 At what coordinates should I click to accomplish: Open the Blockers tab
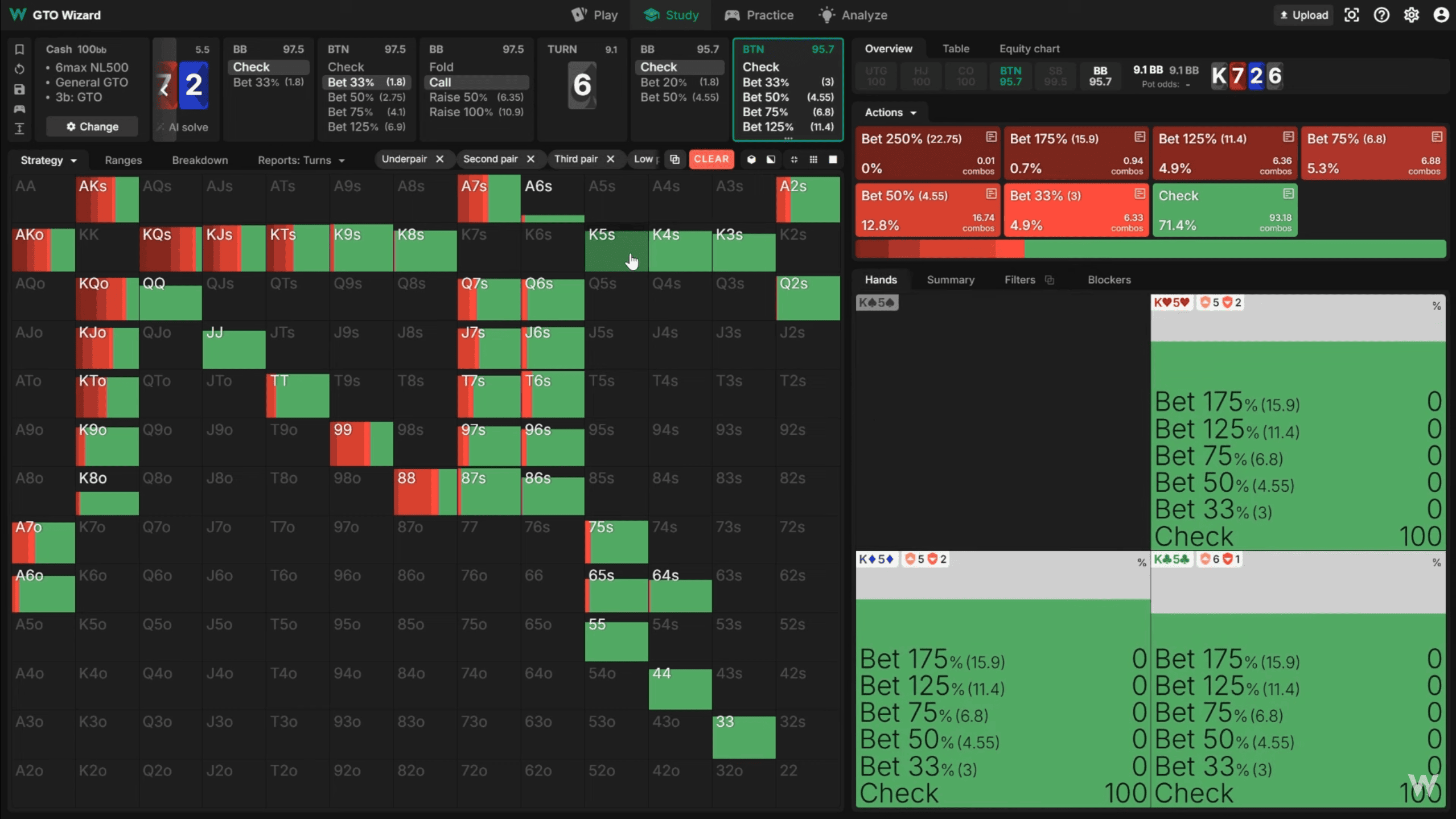(x=1109, y=279)
